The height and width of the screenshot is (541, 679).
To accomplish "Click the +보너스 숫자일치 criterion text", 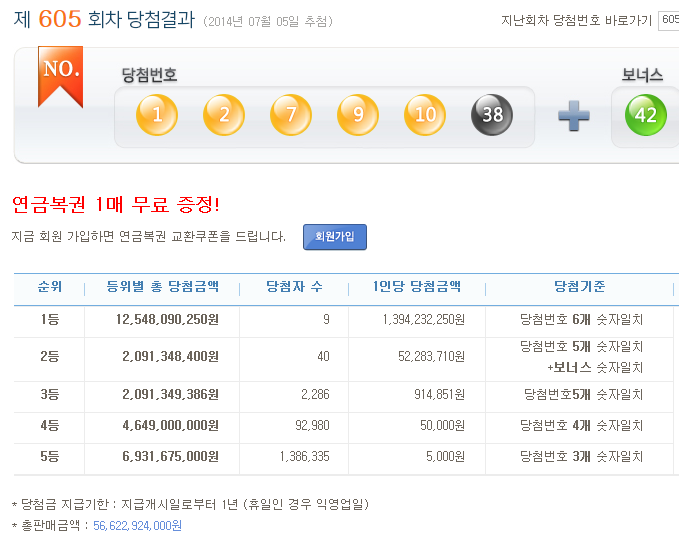I will pyautogui.click(x=595, y=368).
